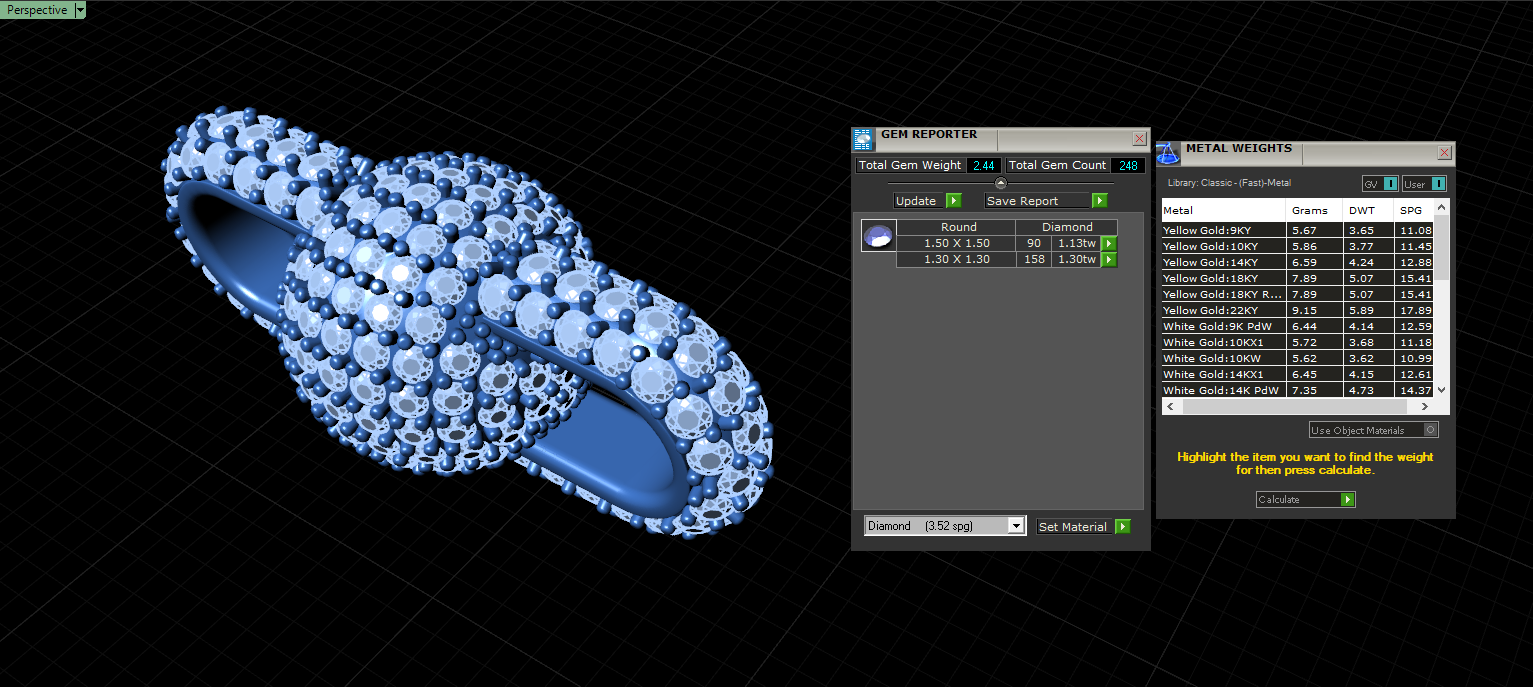Image resolution: width=1533 pixels, height=687 pixels.
Task: Click the green arrow next to Update
Action: click(x=953, y=201)
